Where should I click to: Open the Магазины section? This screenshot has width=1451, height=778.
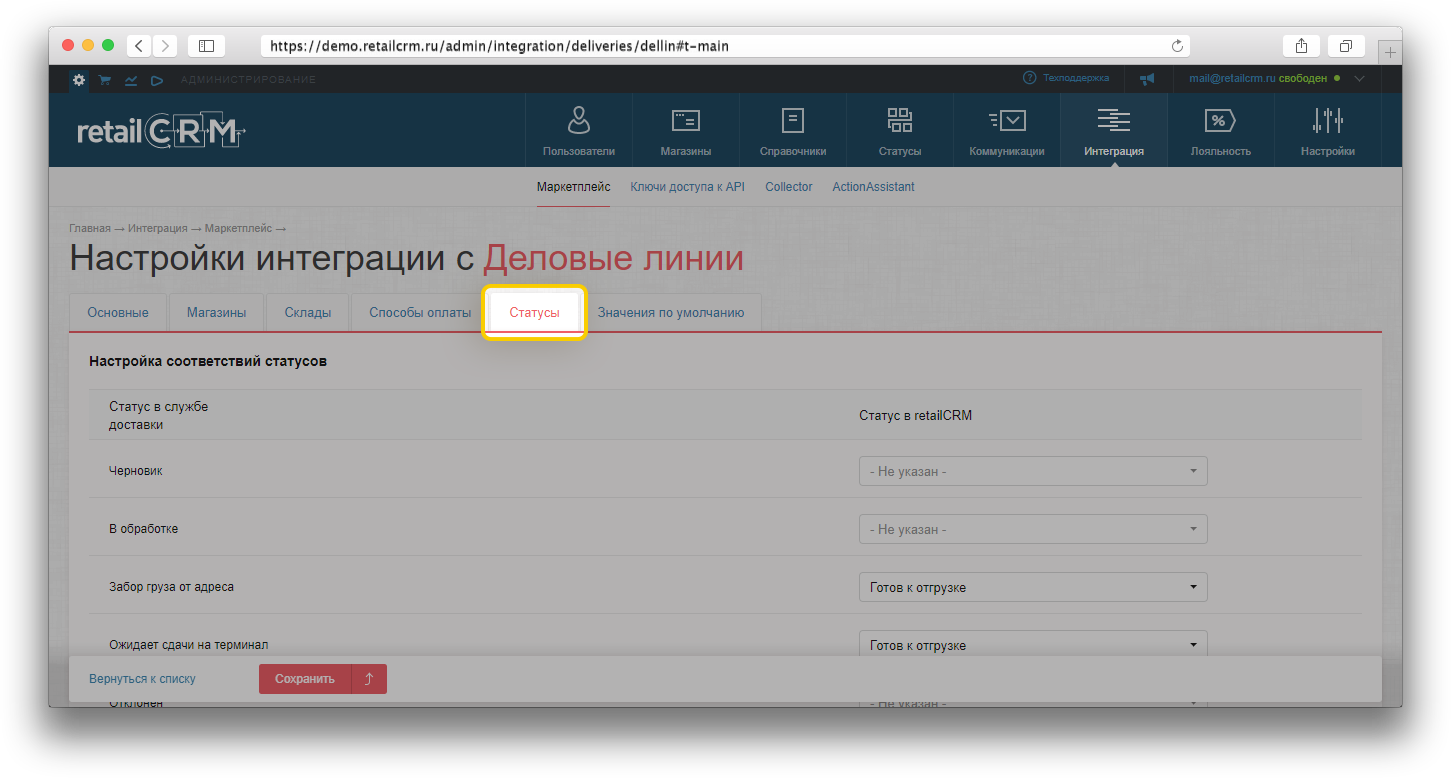click(x=686, y=131)
